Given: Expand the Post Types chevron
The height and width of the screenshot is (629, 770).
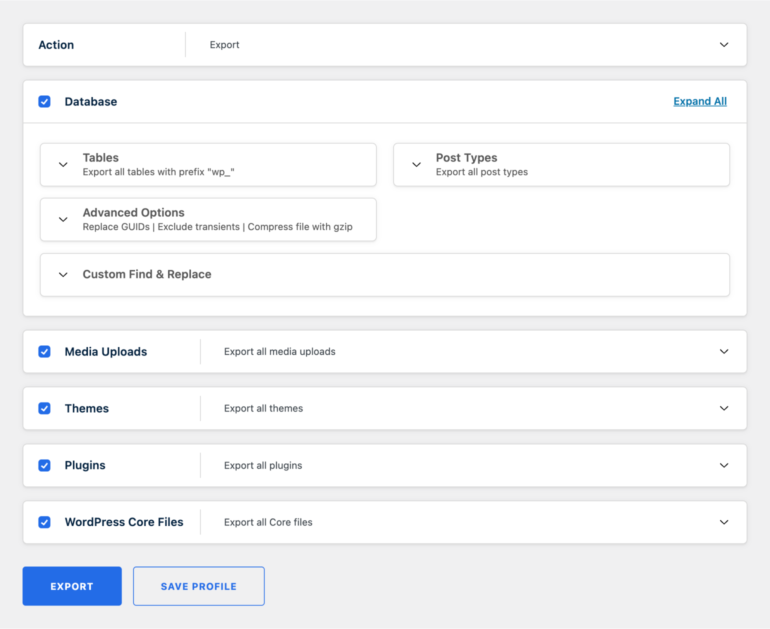Looking at the screenshot, I should (x=416, y=165).
